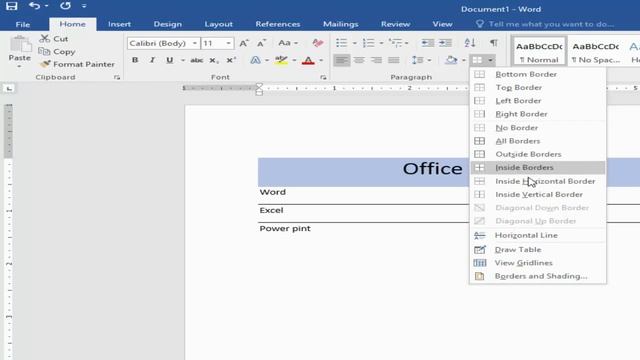Screen dimensions: 640x360
Task: Switch to the Insert tab
Action: tap(119, 24)
